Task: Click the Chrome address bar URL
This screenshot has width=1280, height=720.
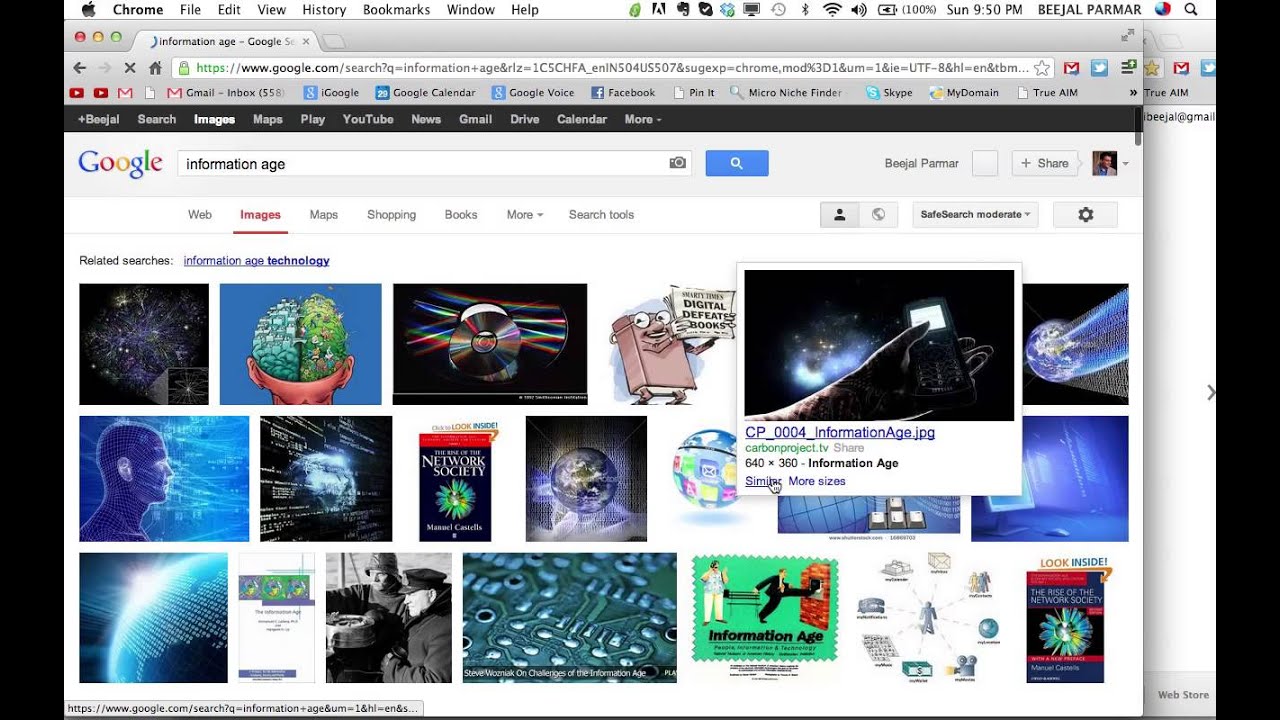Action: 613,68
